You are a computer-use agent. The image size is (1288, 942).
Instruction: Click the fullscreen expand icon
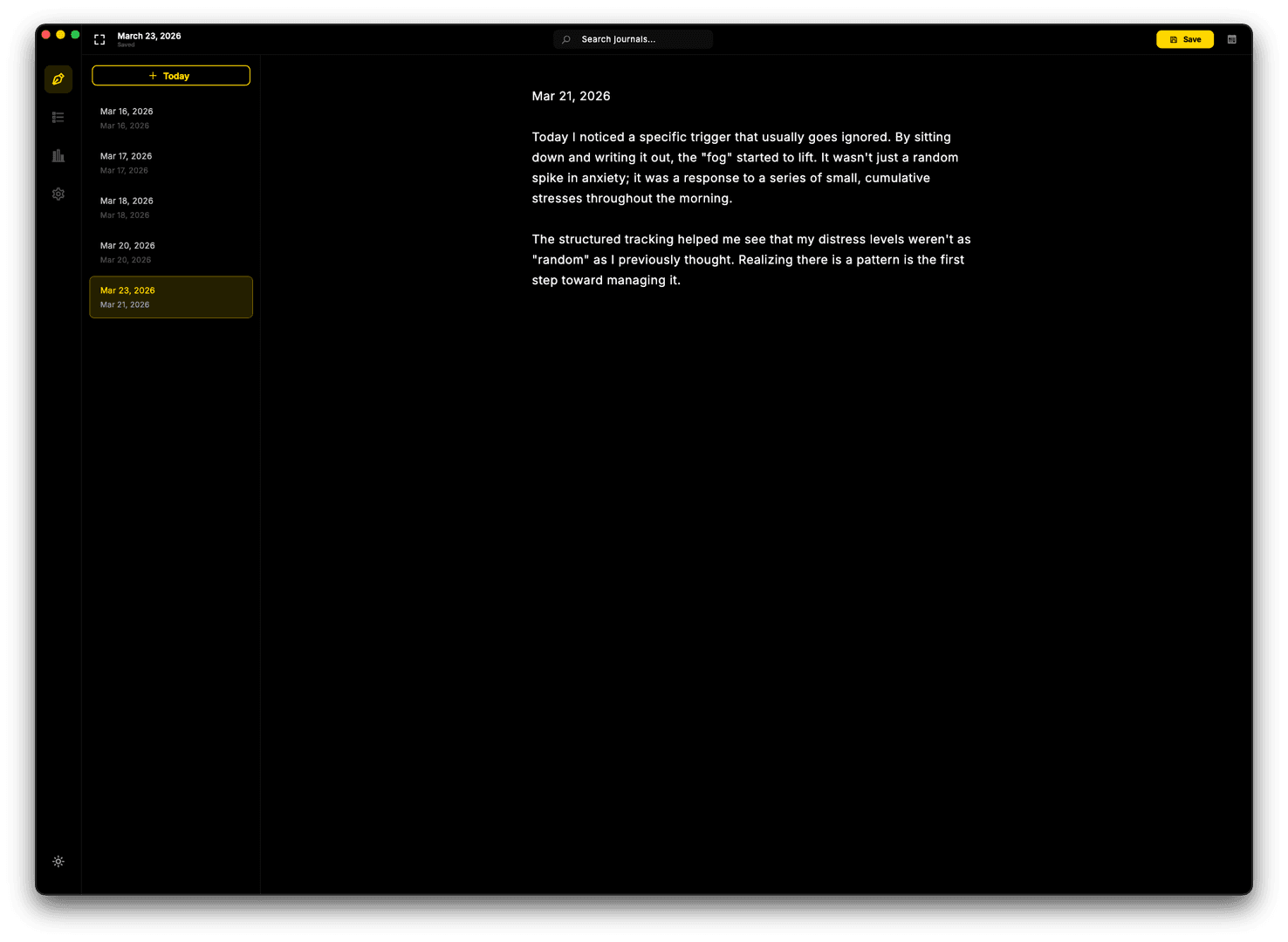click(99, 39)
